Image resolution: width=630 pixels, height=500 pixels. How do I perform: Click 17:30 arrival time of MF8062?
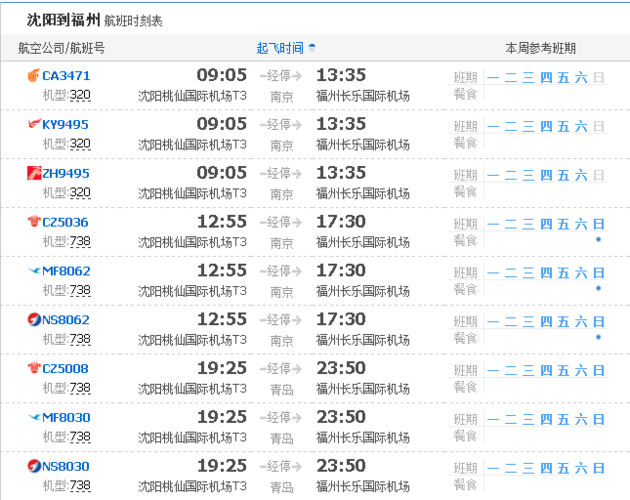pos(341,270)
